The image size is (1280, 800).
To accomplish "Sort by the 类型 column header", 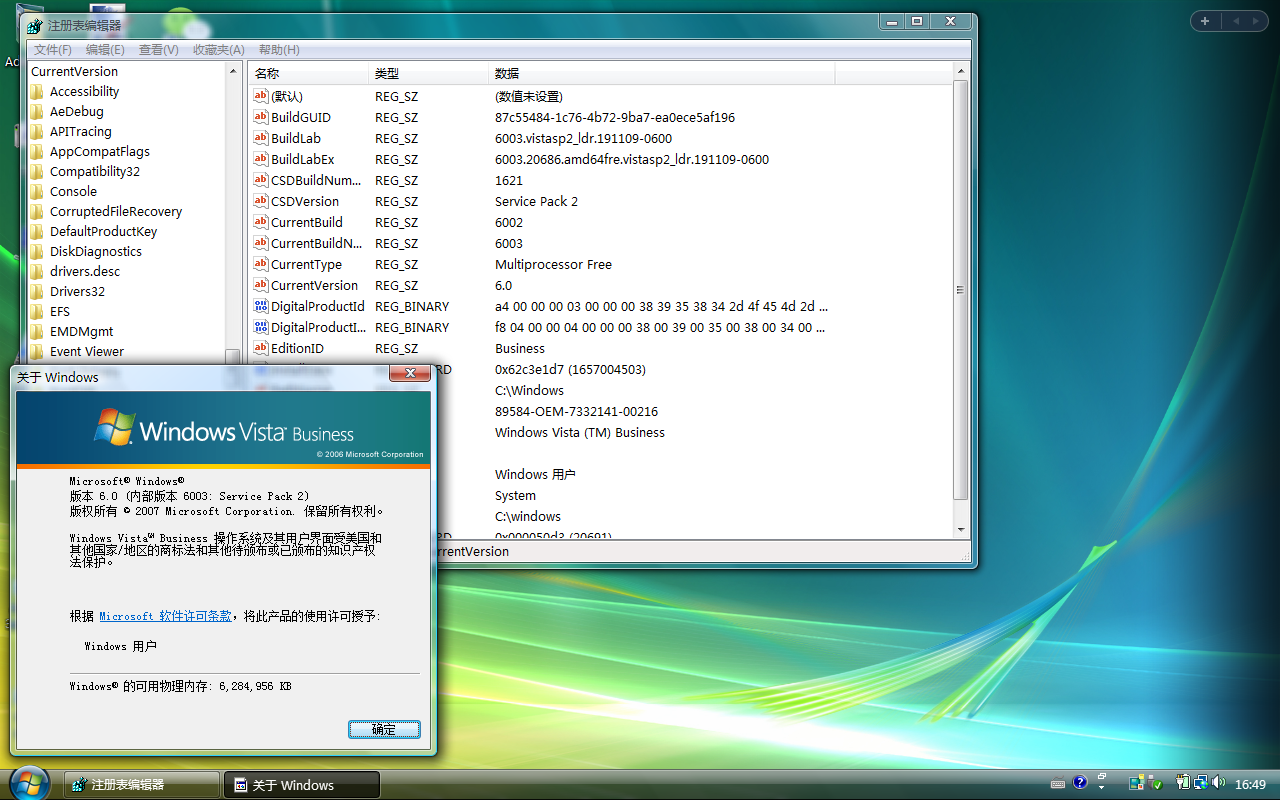I will (429, 74).
